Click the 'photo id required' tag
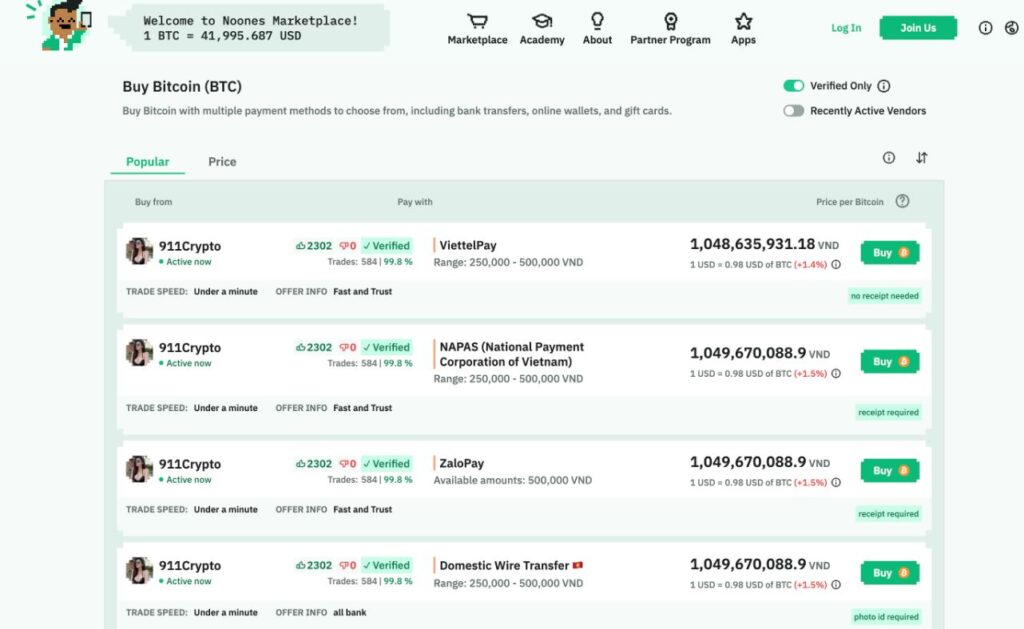 click(886, 617)
